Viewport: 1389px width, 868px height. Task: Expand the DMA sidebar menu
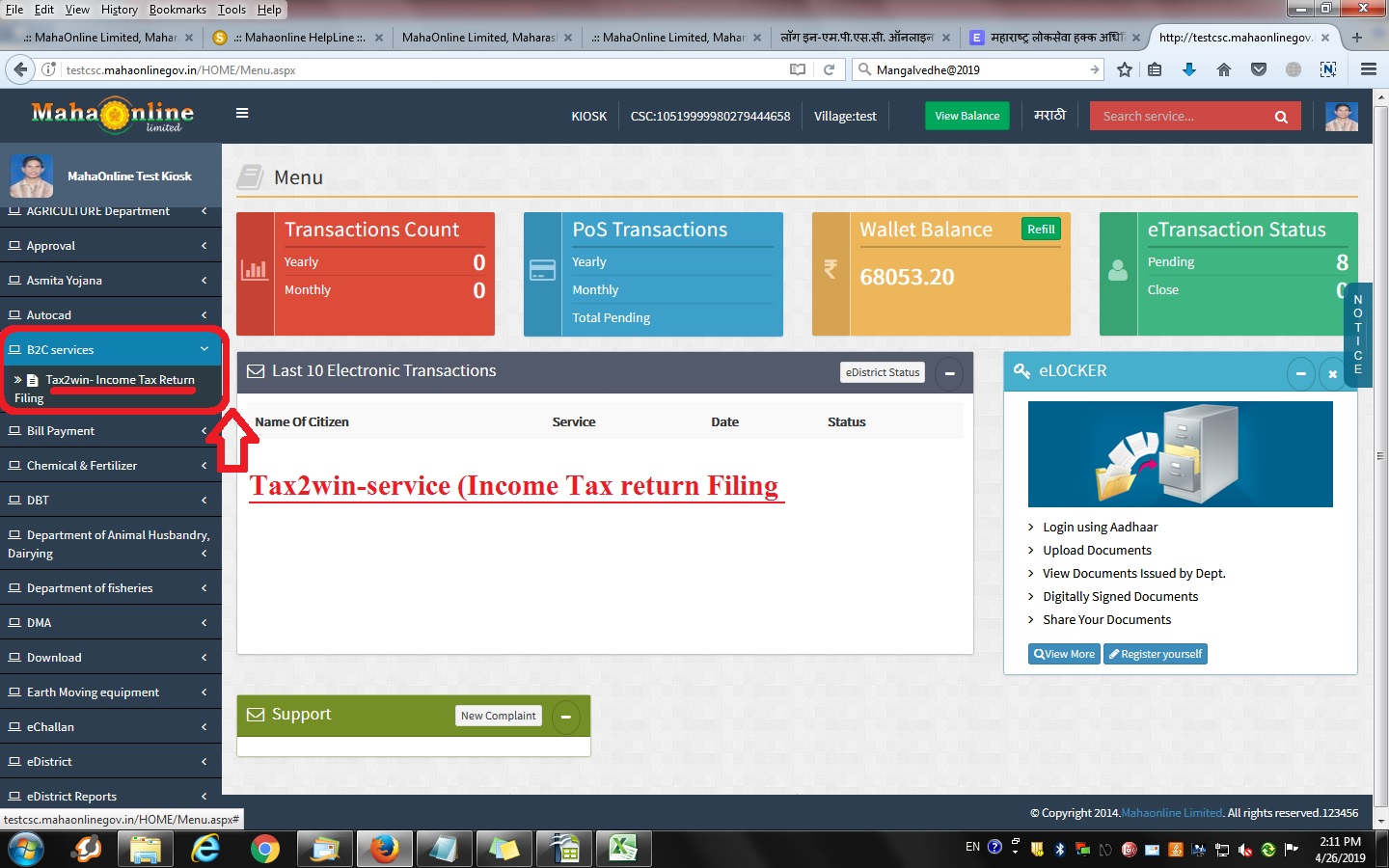coord(111,623)
